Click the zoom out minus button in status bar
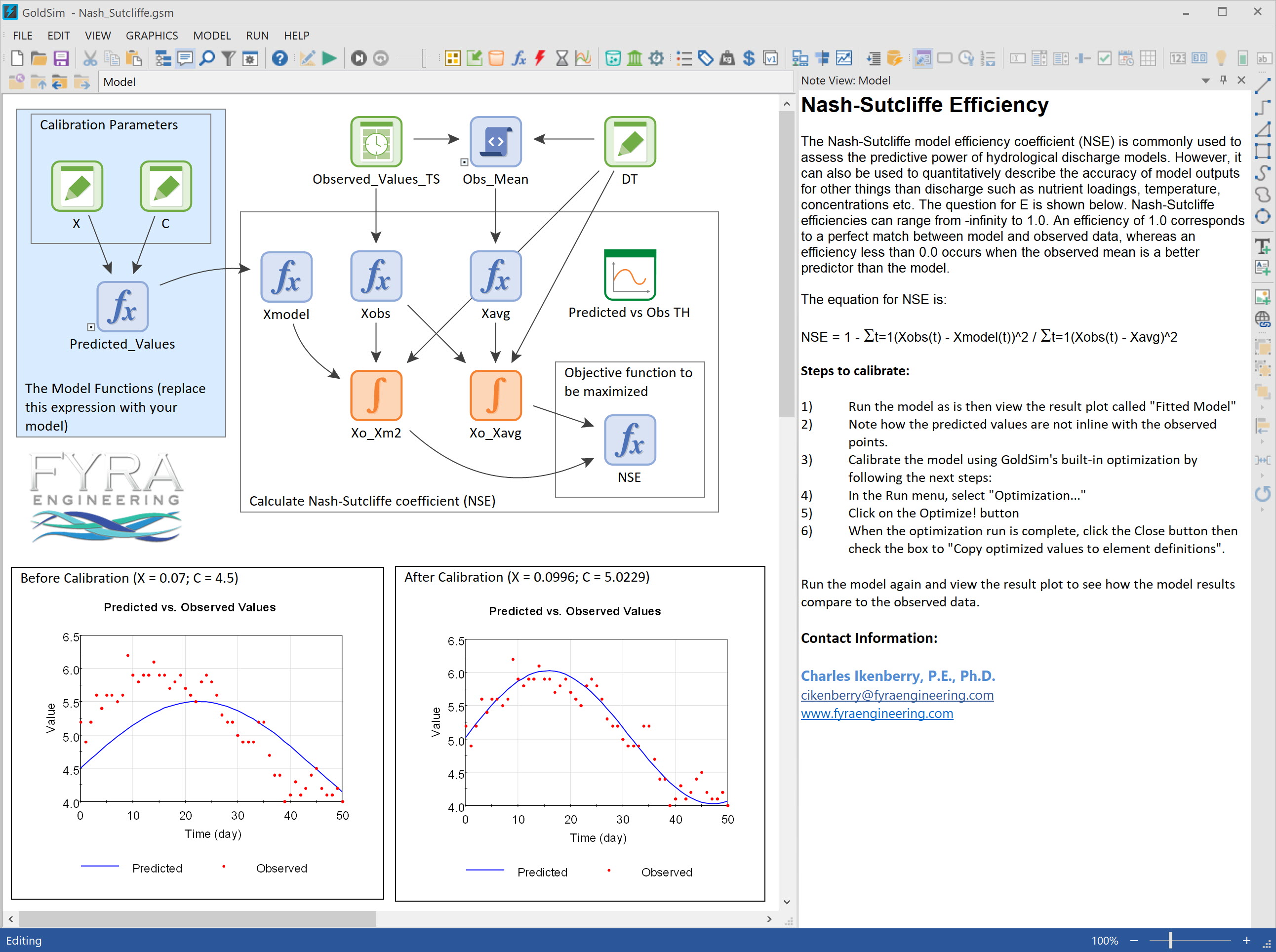Screen dimensions: 1276x952 pyautogui.click(x=1133, y=941)
